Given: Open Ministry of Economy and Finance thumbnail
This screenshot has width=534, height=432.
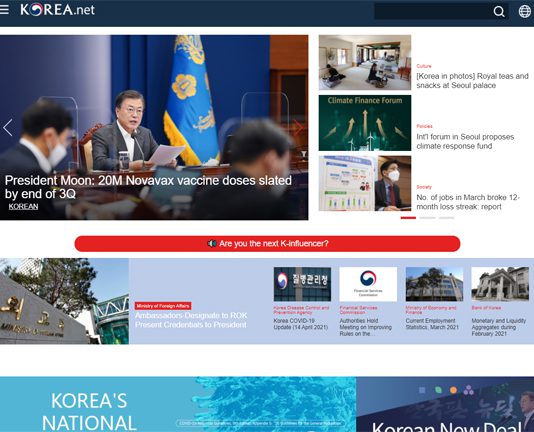Looking at the screenshot, I should (x=434, y=284).
